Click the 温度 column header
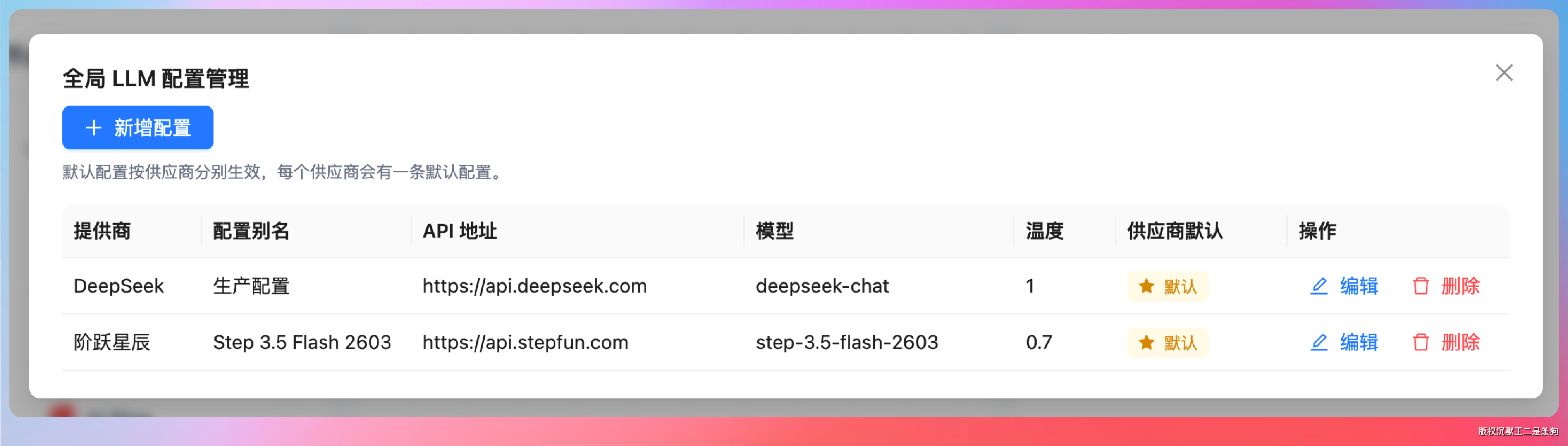The width and height of the screenshot is (1568, 446). pos(1045,231)
